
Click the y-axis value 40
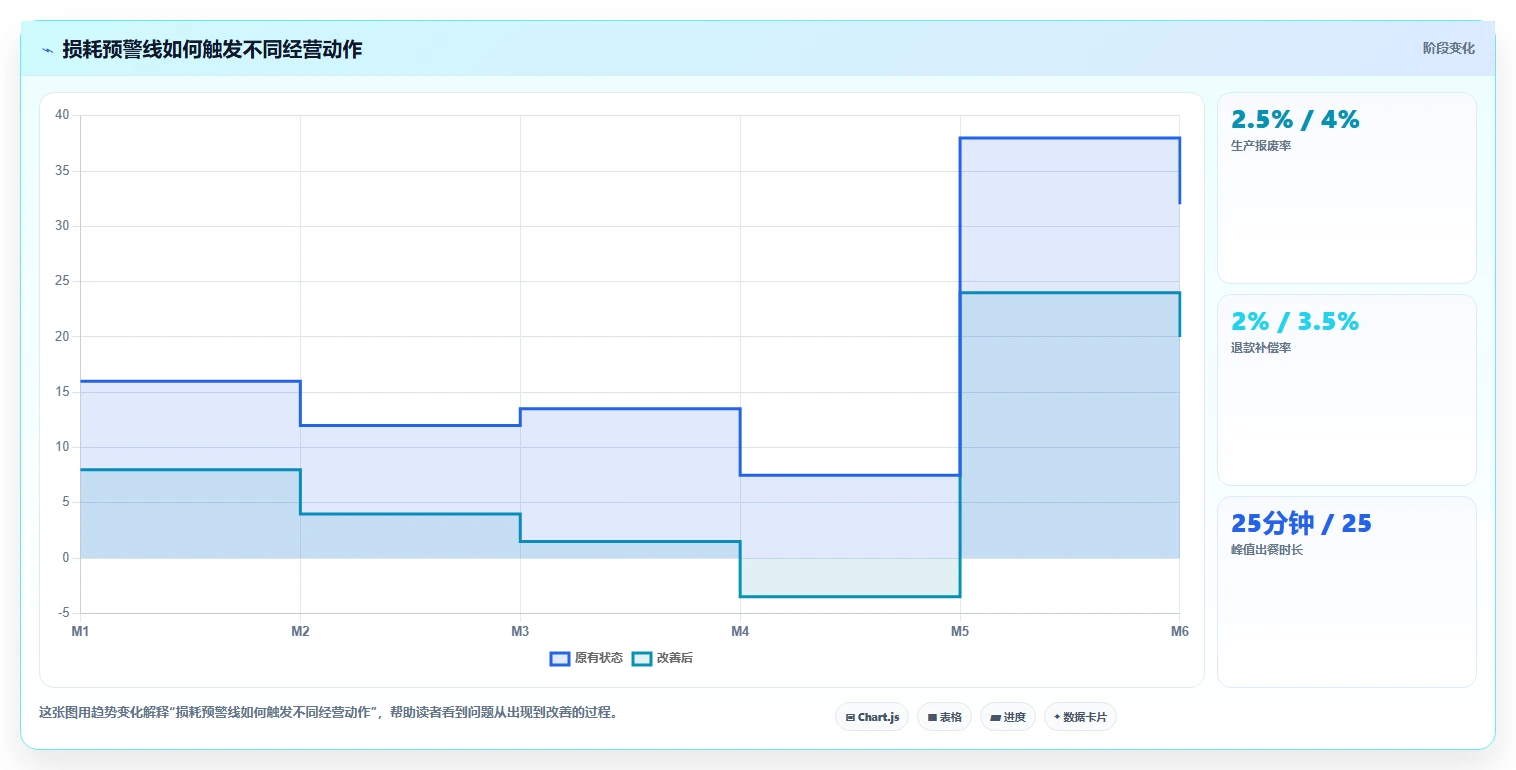tap(62, 115)
